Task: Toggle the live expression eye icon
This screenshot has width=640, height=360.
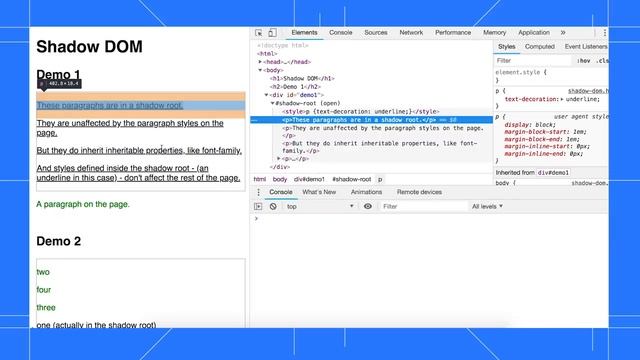Action: click(368, 207)
